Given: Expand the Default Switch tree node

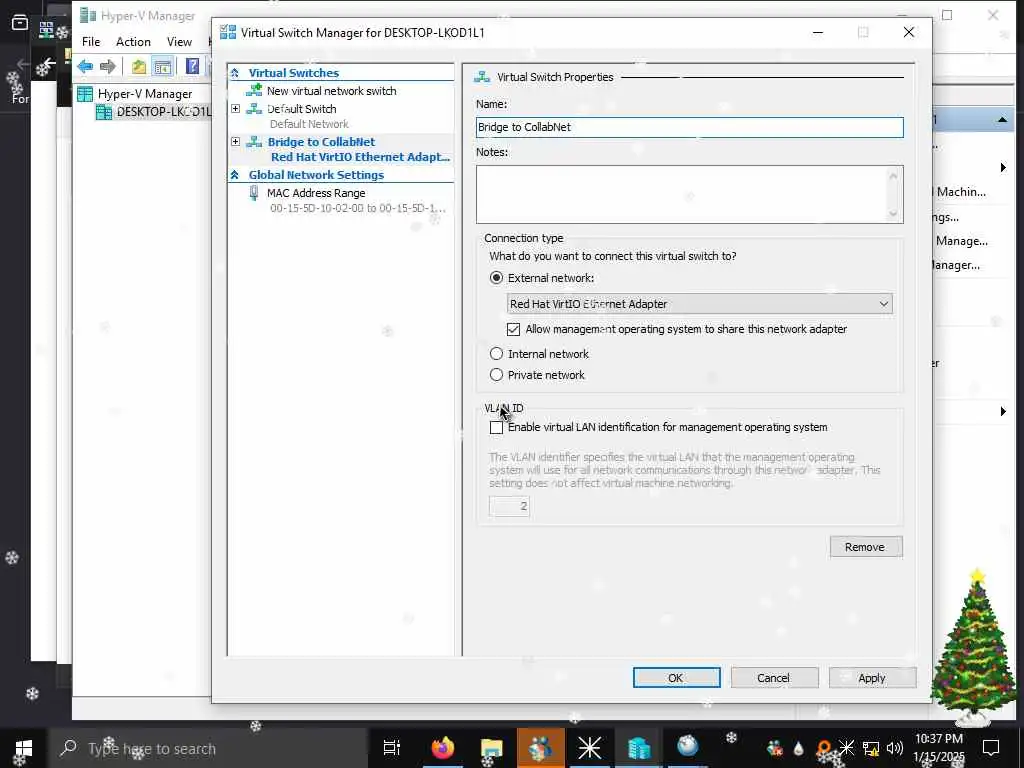Looking at the screenshot, I should coord(236,108).
